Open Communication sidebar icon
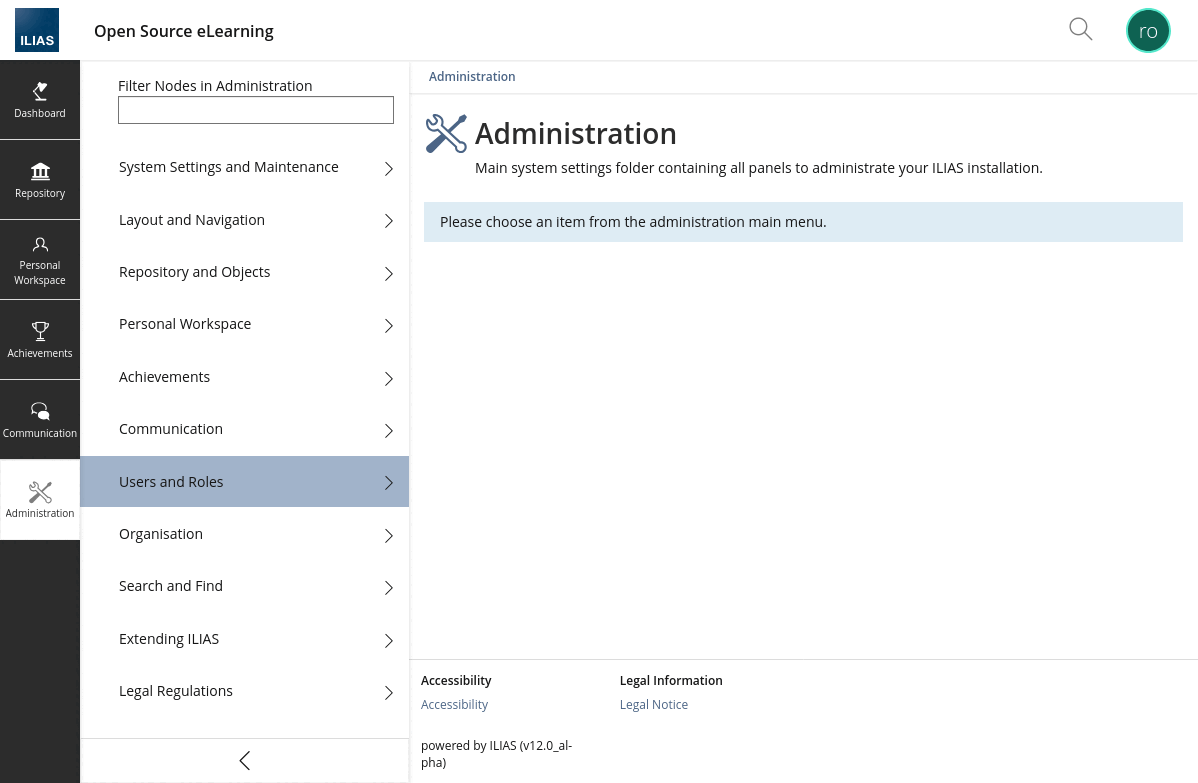The width and height of the screenshot is (1198, 783). pyautogui.click(x=40, y=420)
